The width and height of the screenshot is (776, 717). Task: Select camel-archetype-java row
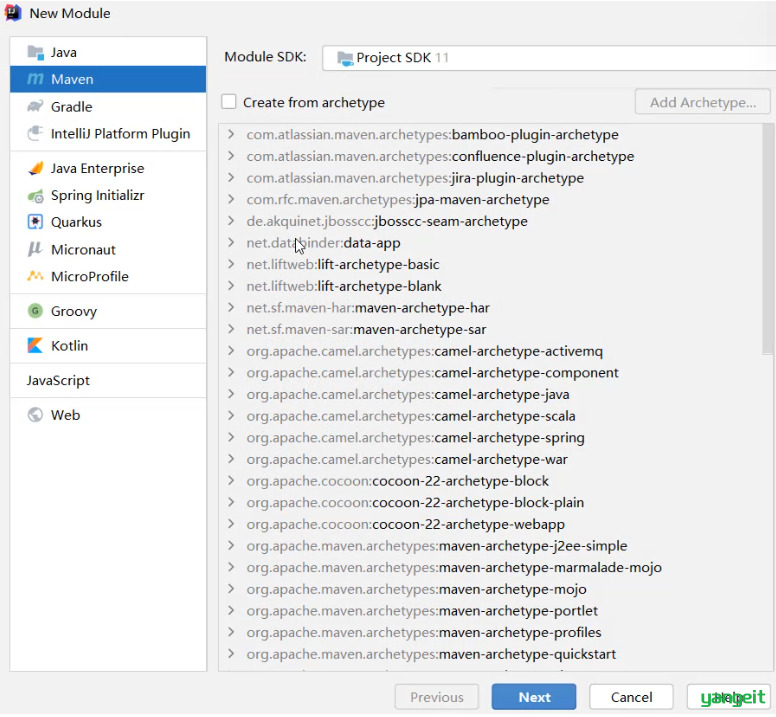point(490,394)
